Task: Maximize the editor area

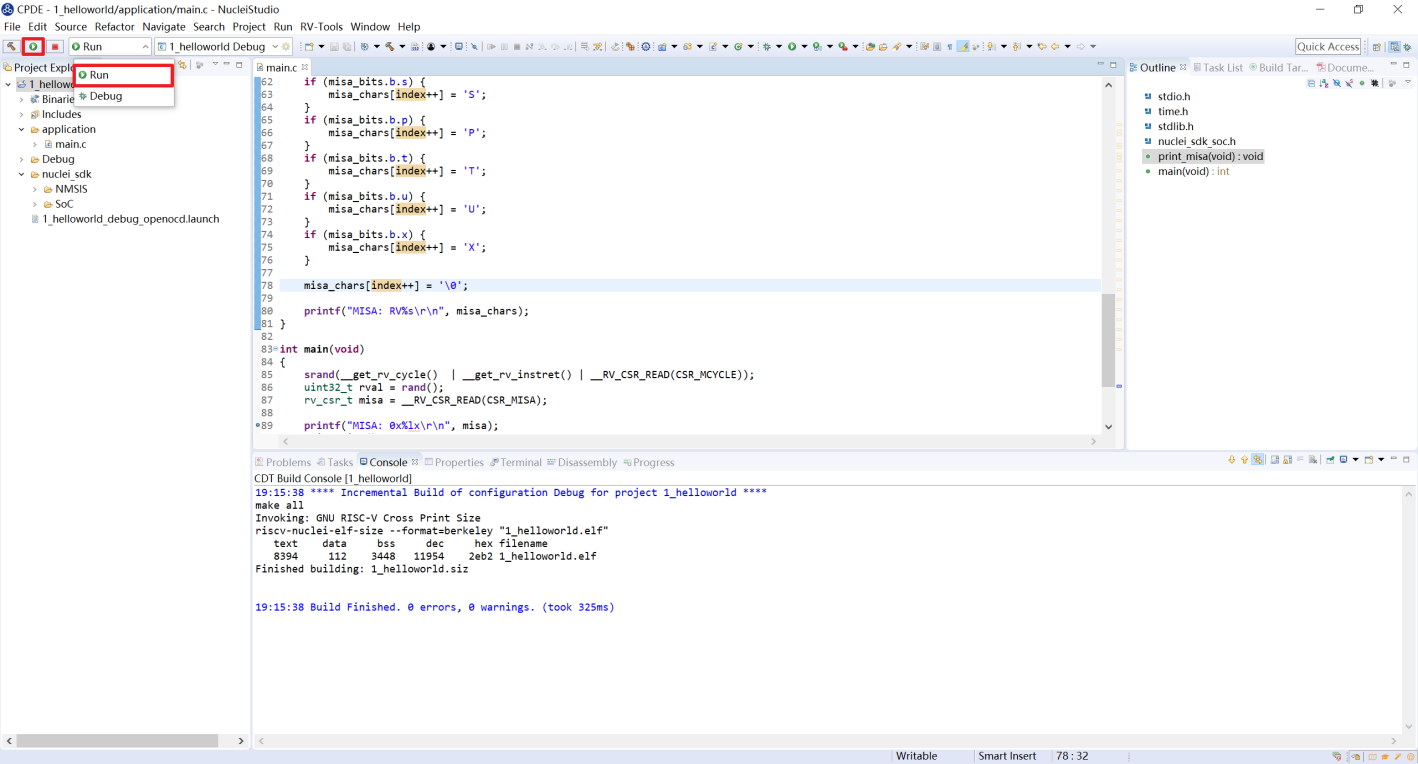Action: tap(1114, 65)
